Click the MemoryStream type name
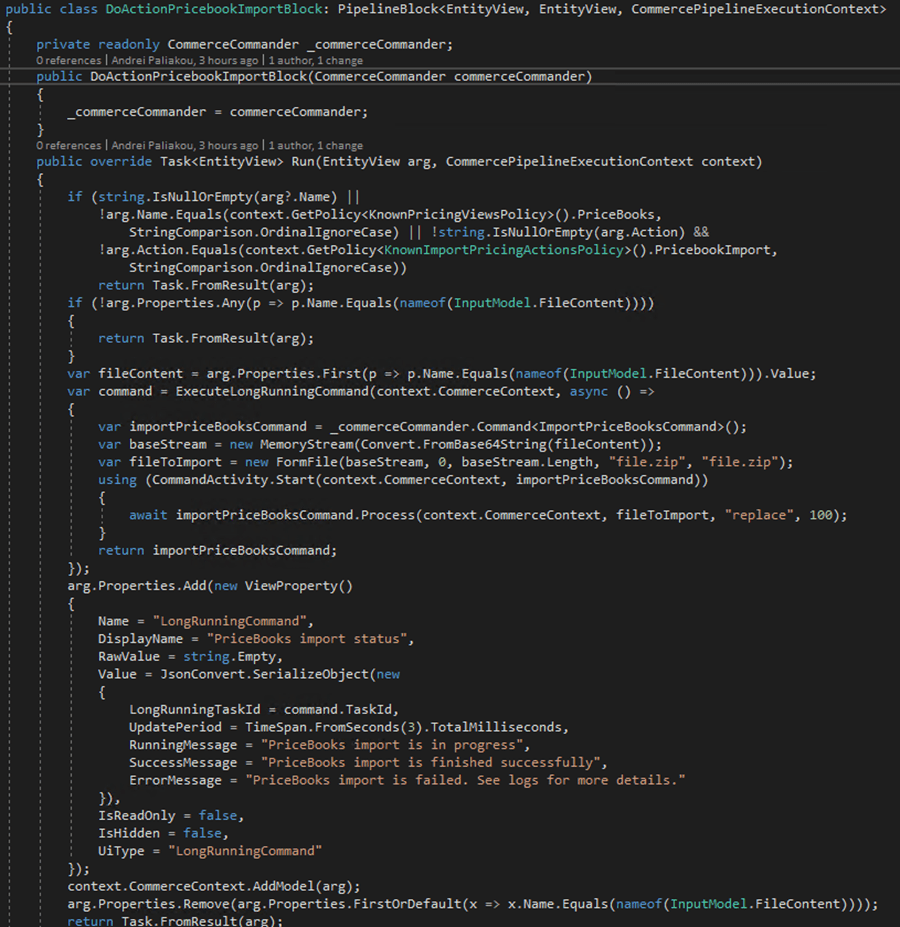The height and width of the screenshot is (927, 900). (306, 445)
